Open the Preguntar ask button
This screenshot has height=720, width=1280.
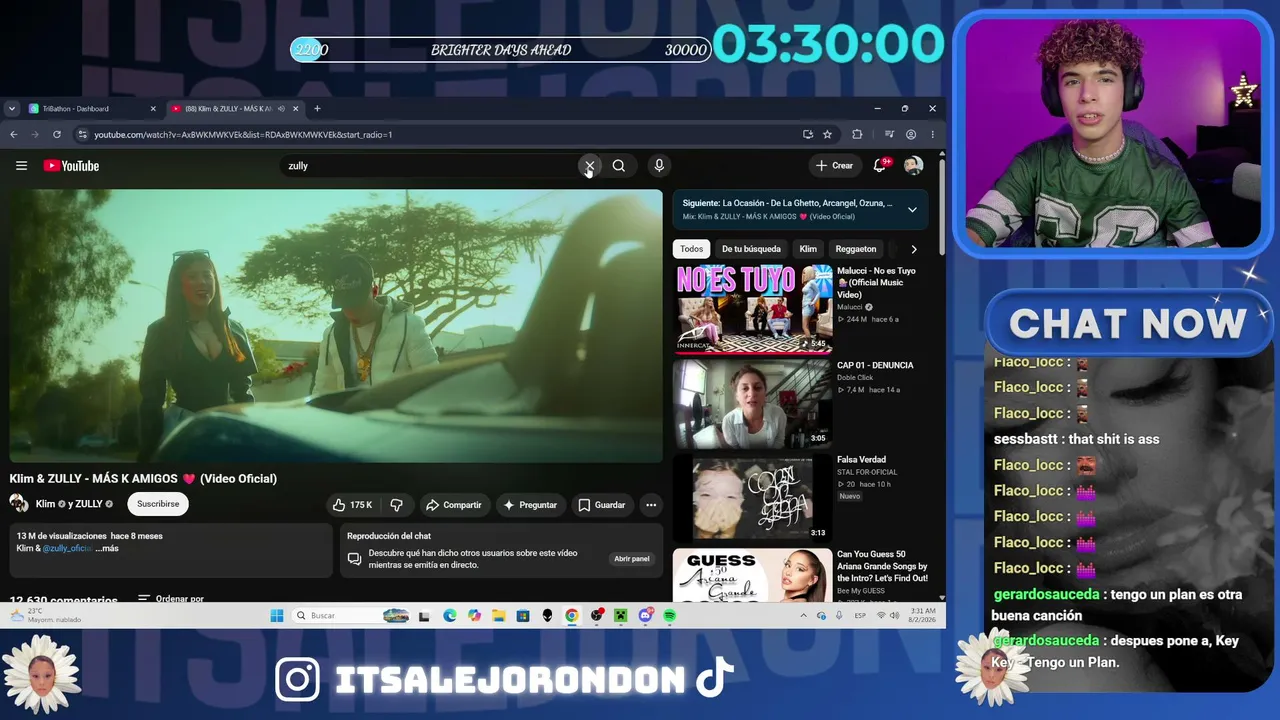530,505
